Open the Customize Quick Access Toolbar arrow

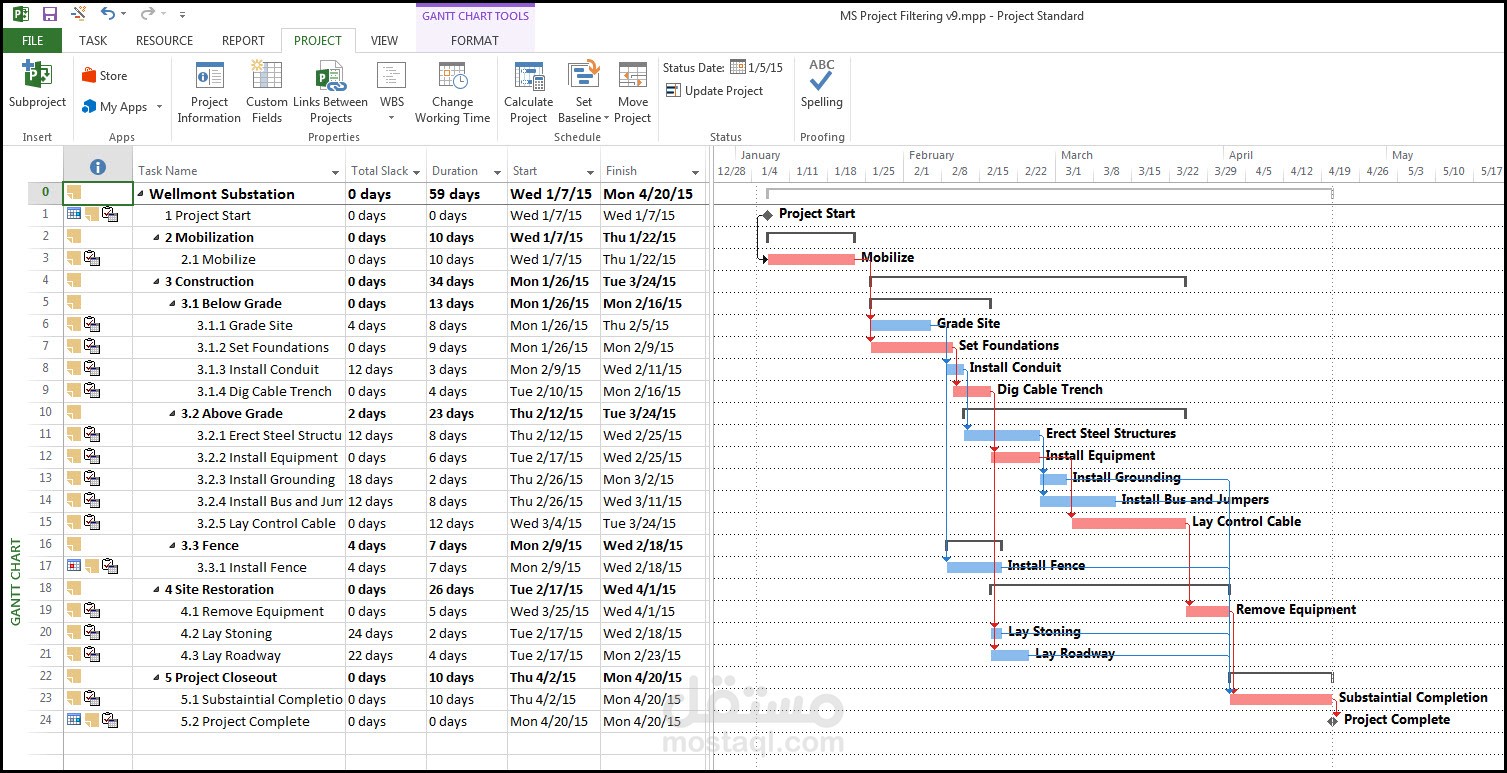pyautogui.click(x=182, y=15)
